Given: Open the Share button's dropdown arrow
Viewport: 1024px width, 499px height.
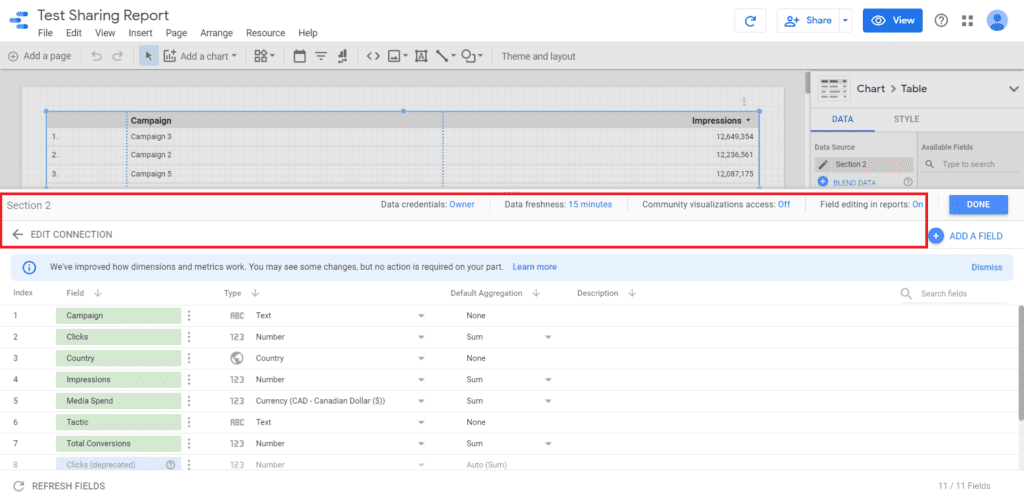Looking at the screenshot, I should [x=846, y=20].
